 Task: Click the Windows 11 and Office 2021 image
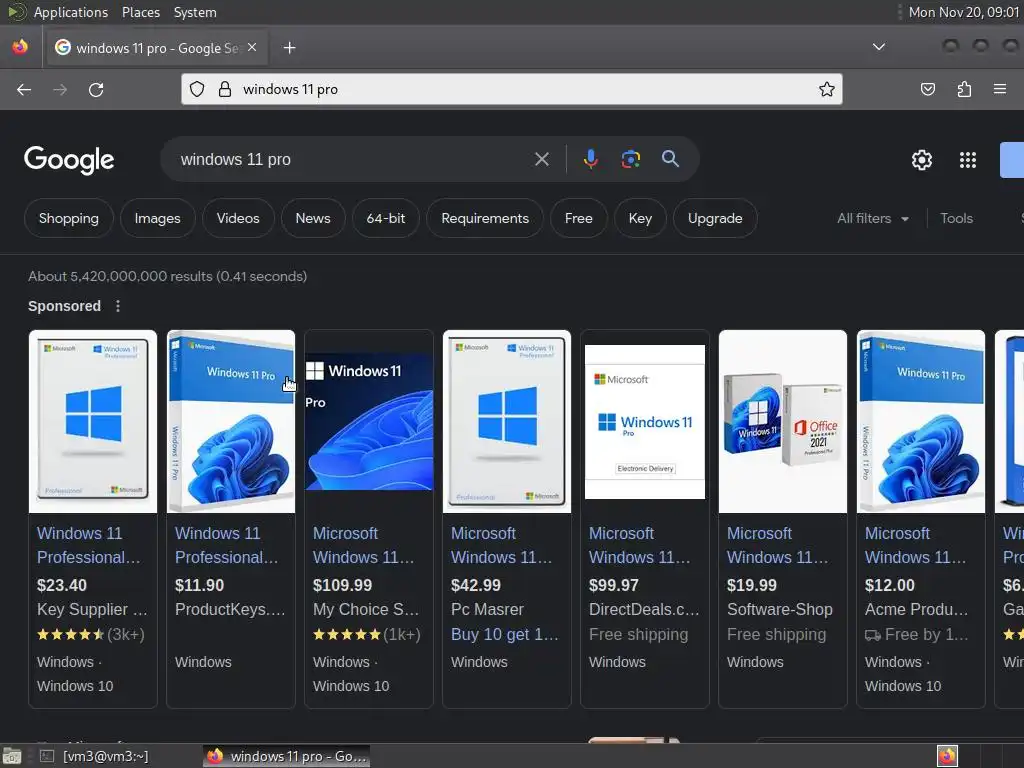[782, 421]
